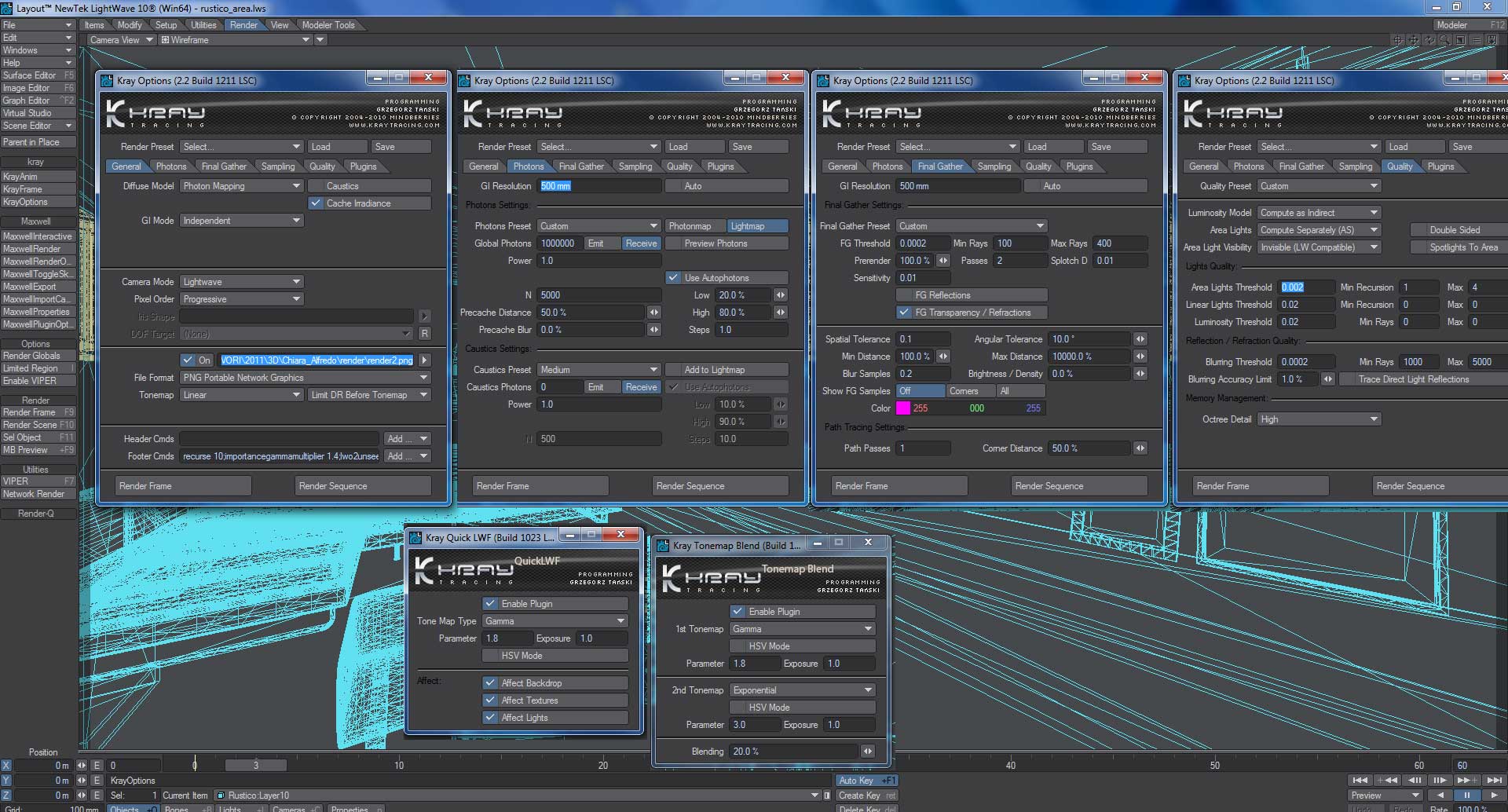The height and width of the screenshot is (812, 1508).
Task: Click the viewport zoom magnifier icon
Action: [1444, 40]
